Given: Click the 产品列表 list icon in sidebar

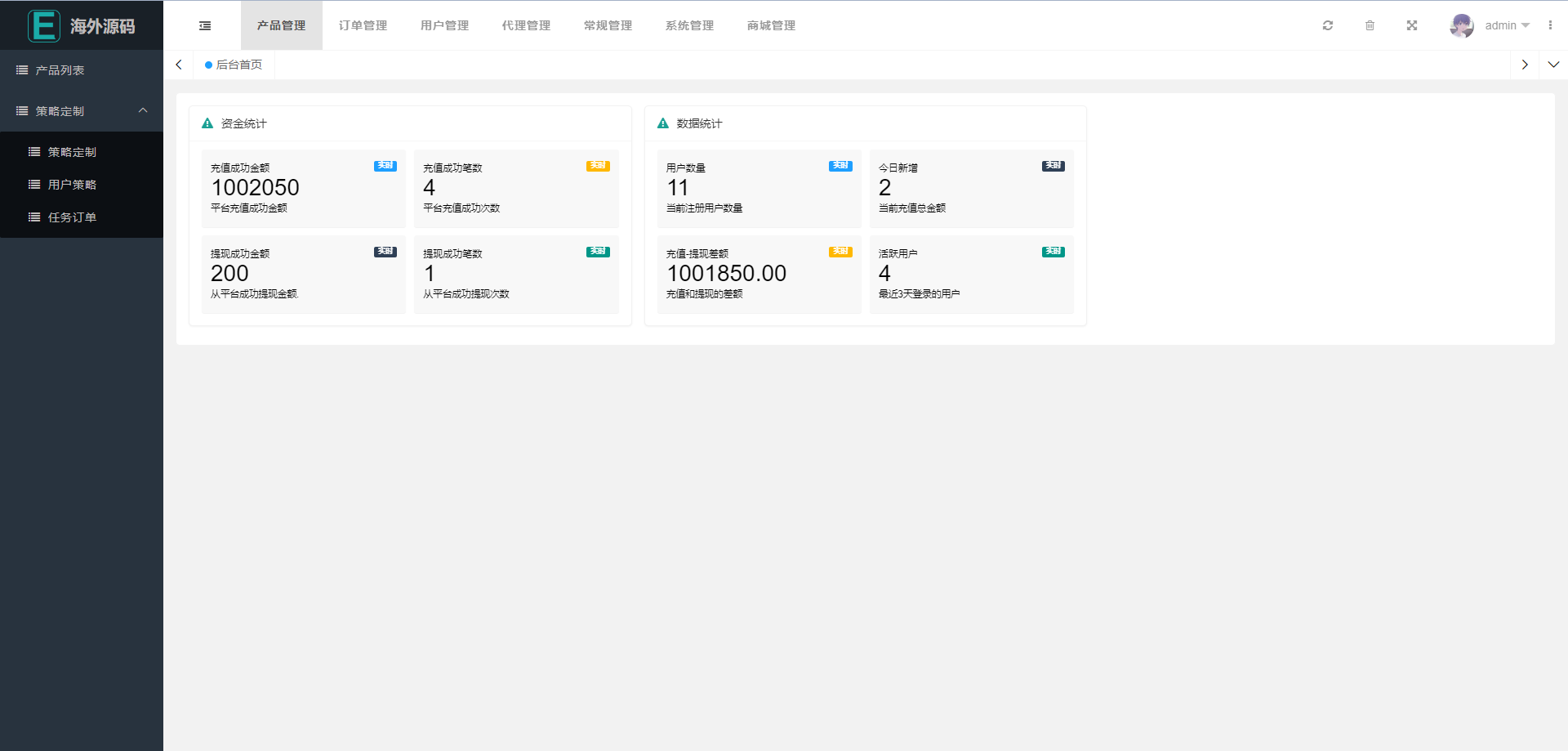Looking at the screenshot, I should click(22, 69).
